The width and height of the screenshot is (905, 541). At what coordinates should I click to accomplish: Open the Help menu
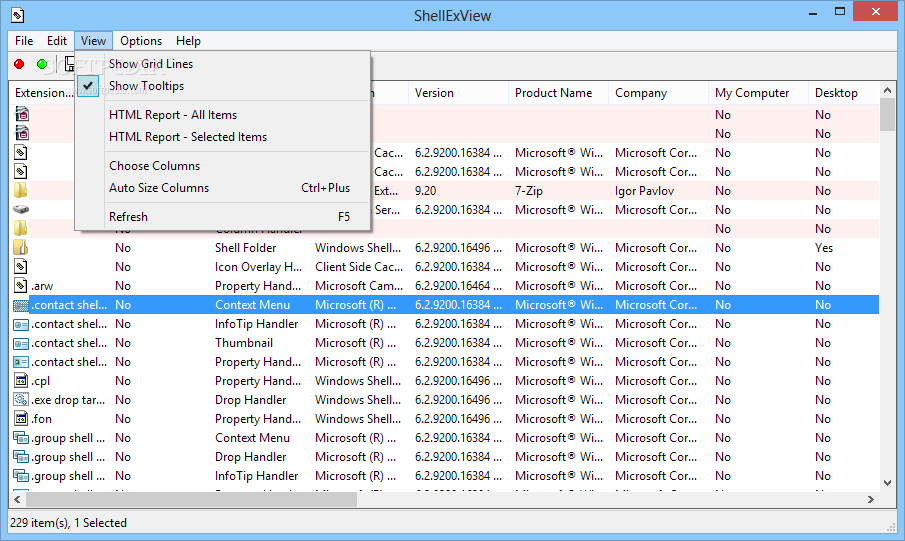(x=188, y=41)
